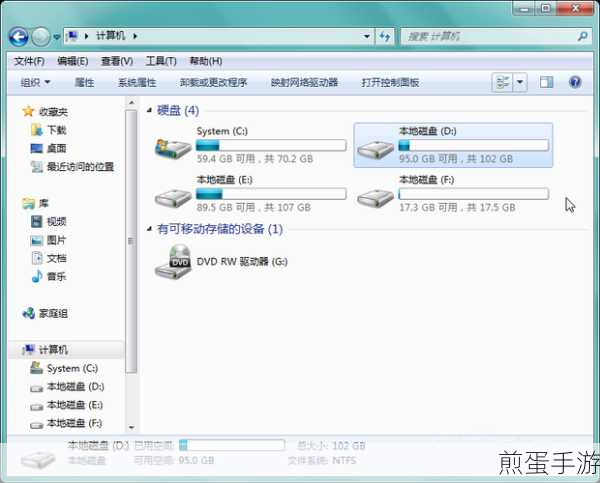Screen dimensions: 600x483
Task: Click 系统属性 in the toolbar
Action: tap(137, 82)
